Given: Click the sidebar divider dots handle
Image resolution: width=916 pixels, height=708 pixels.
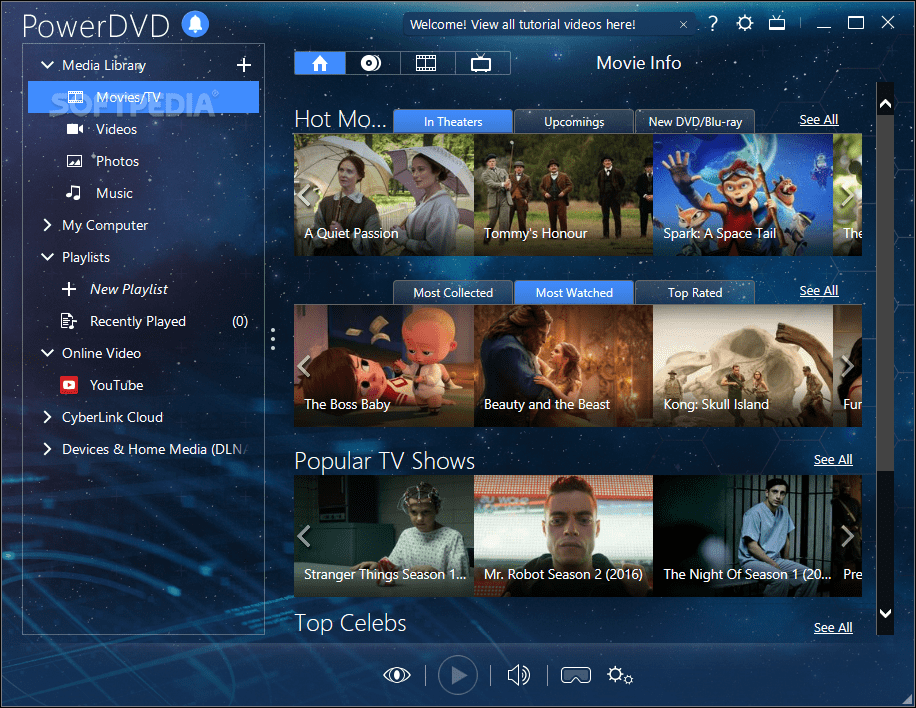Looking at the screenshot, I should [273, 339].
